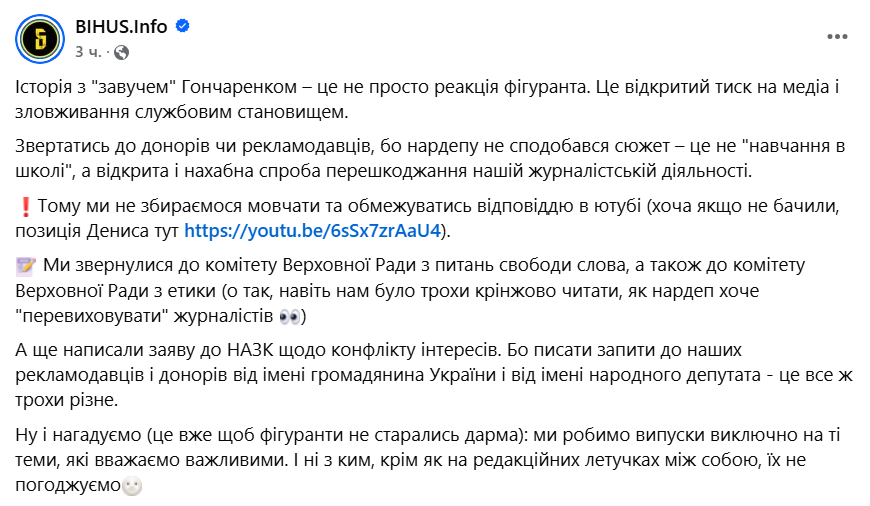Viewport: 870px width, 506px height.
Task: Click the public audience globe icon
Action: [122, 51]
